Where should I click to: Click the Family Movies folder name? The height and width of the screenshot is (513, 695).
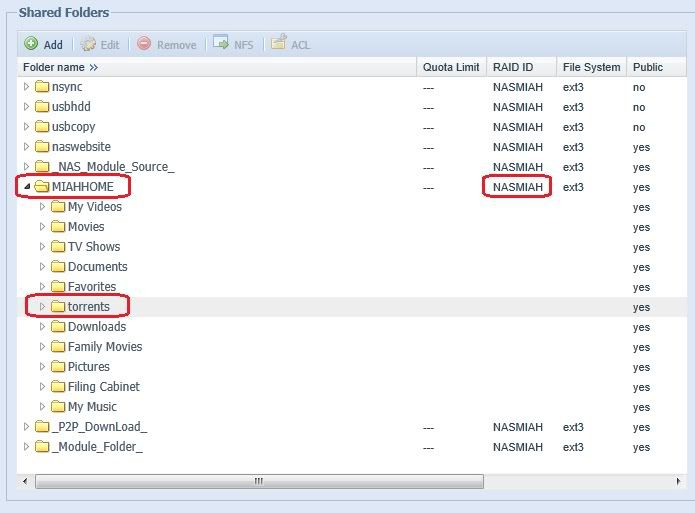pyautogui.click(x=105, y=346)
